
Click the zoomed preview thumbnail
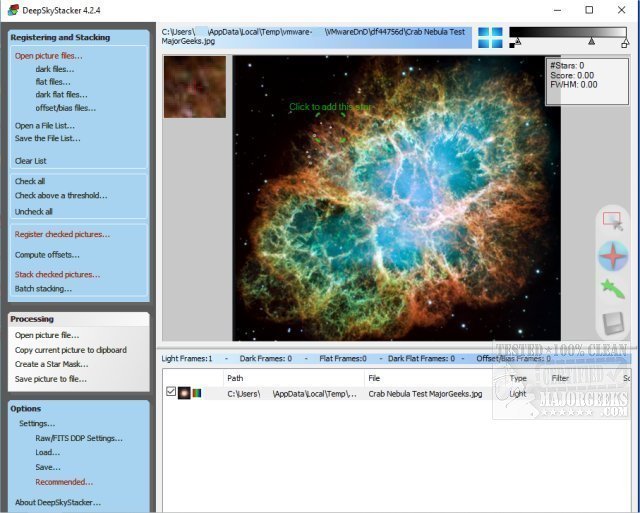pyautogui.click(x=195, y=87)
